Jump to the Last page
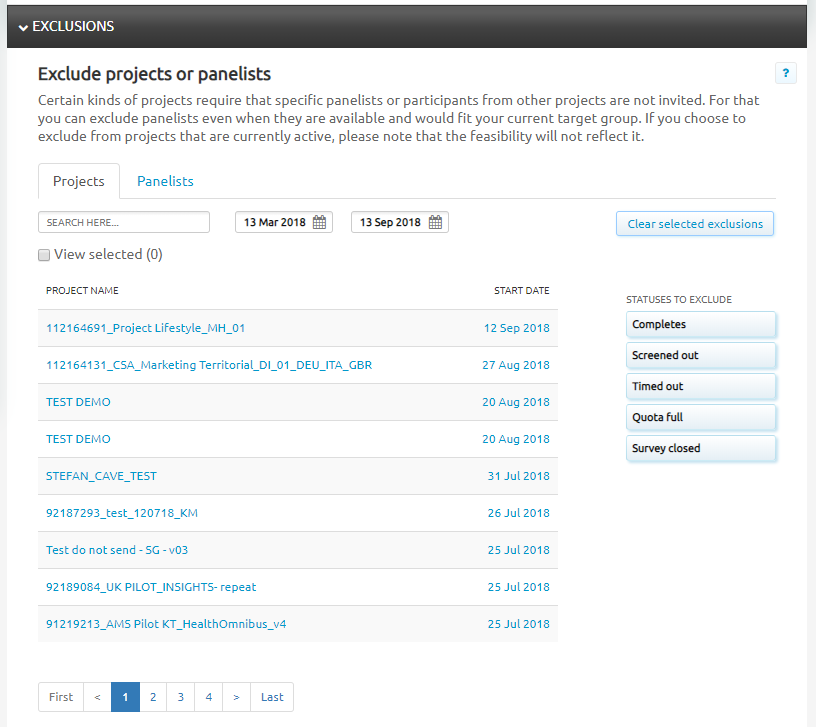 [272, 697]
